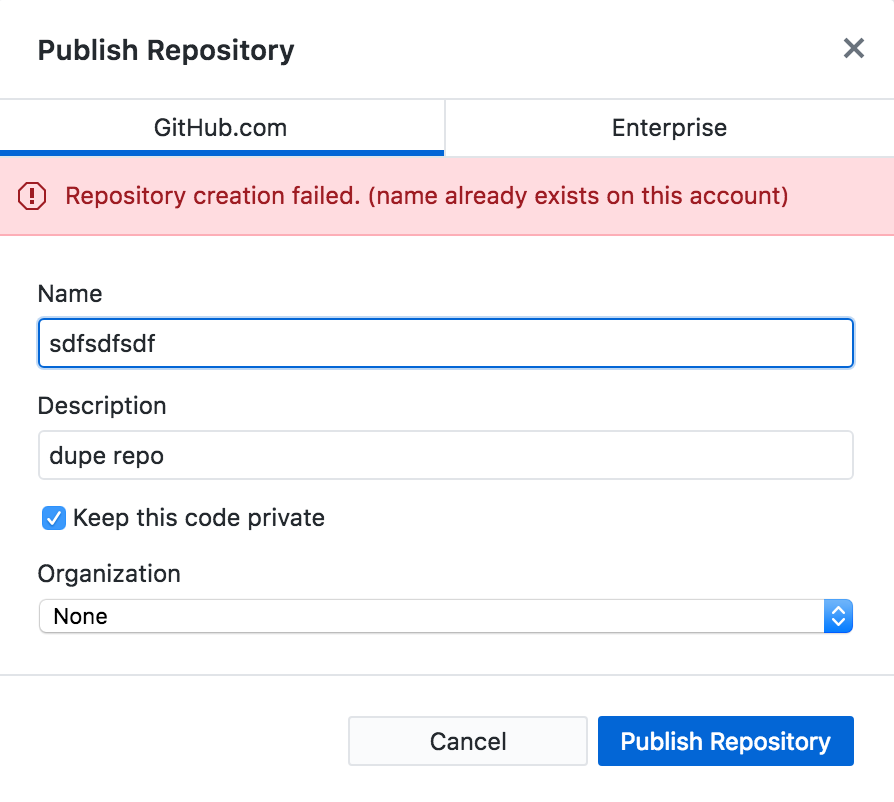The height and width of the screenshot is (802, 894).
Task: Click the blue Publish Repository button
Action: (726, 741)
